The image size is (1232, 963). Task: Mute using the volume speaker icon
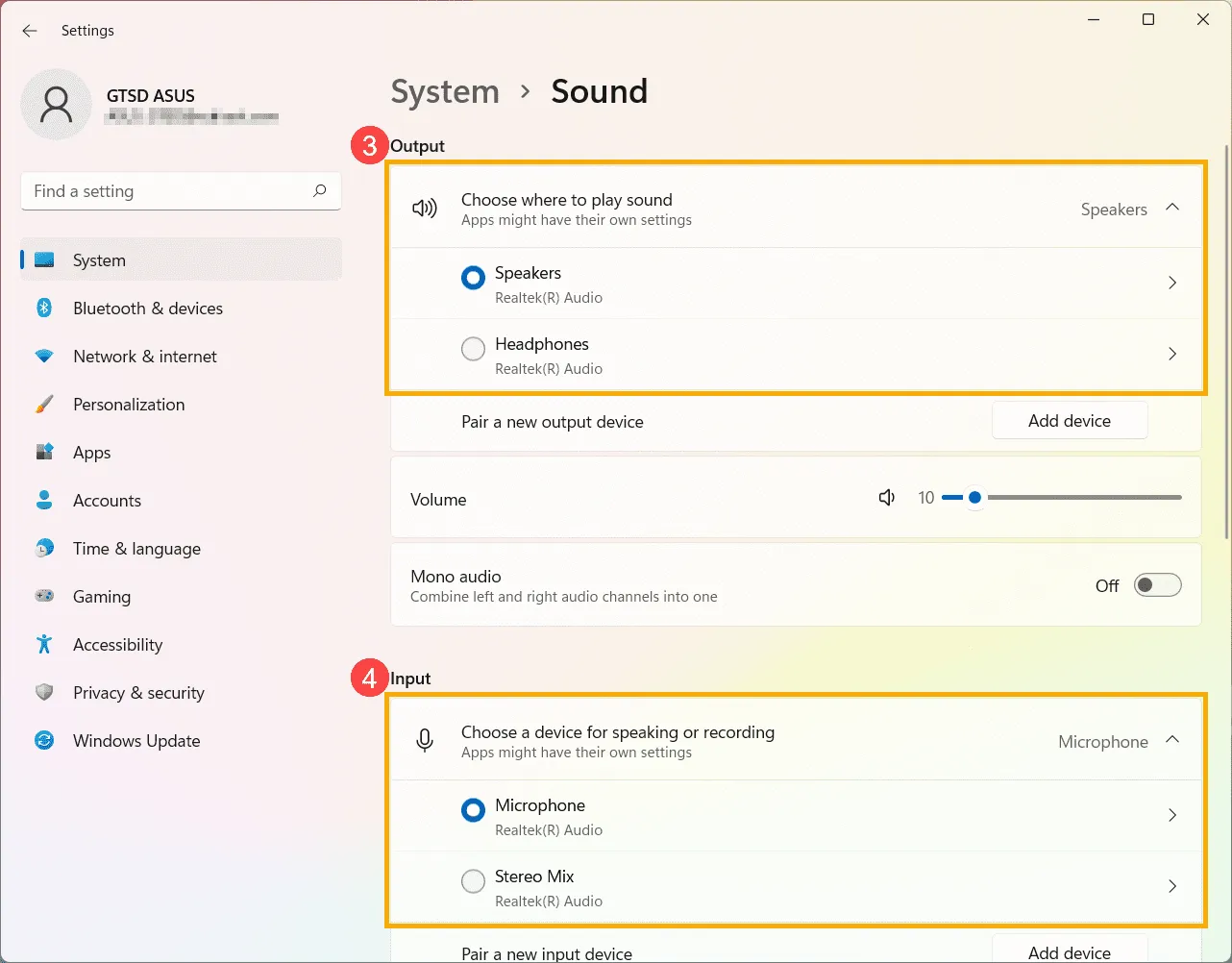pyautogui.click(x=887, y=498)
